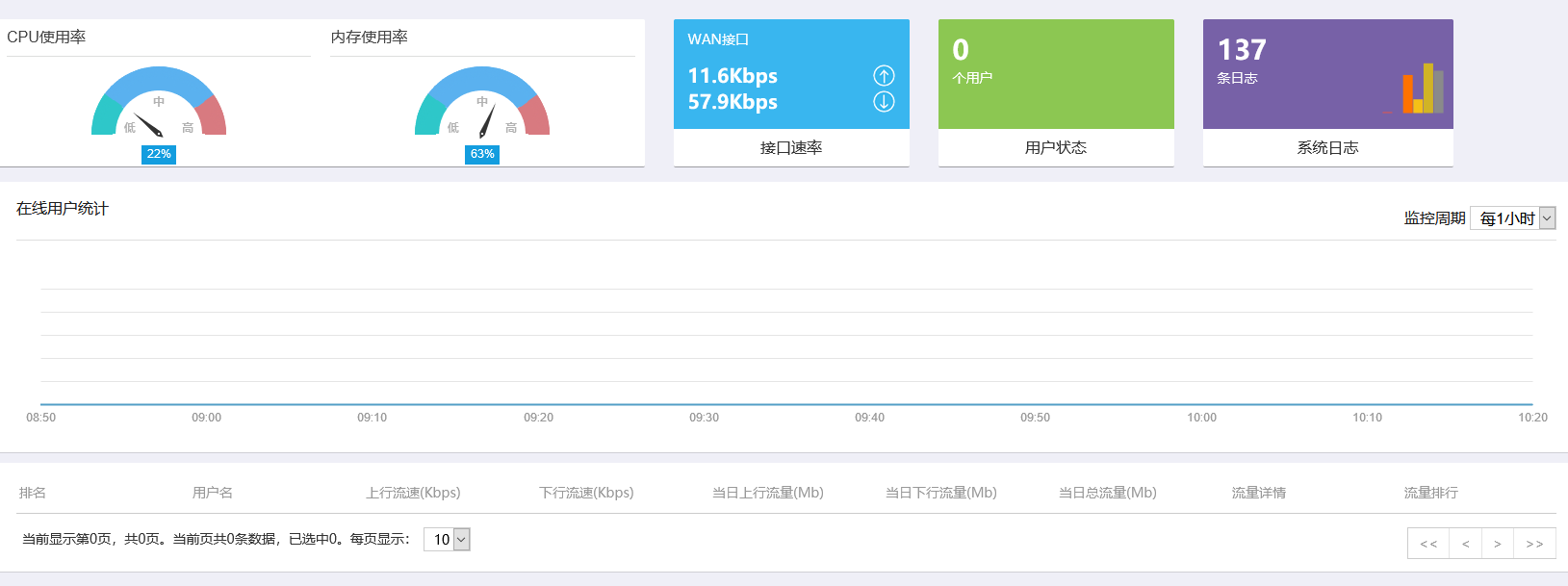Click the purple 137 条日志 tile
The width and height of the screenshot is (1568, 586).
coord(1328,74)
